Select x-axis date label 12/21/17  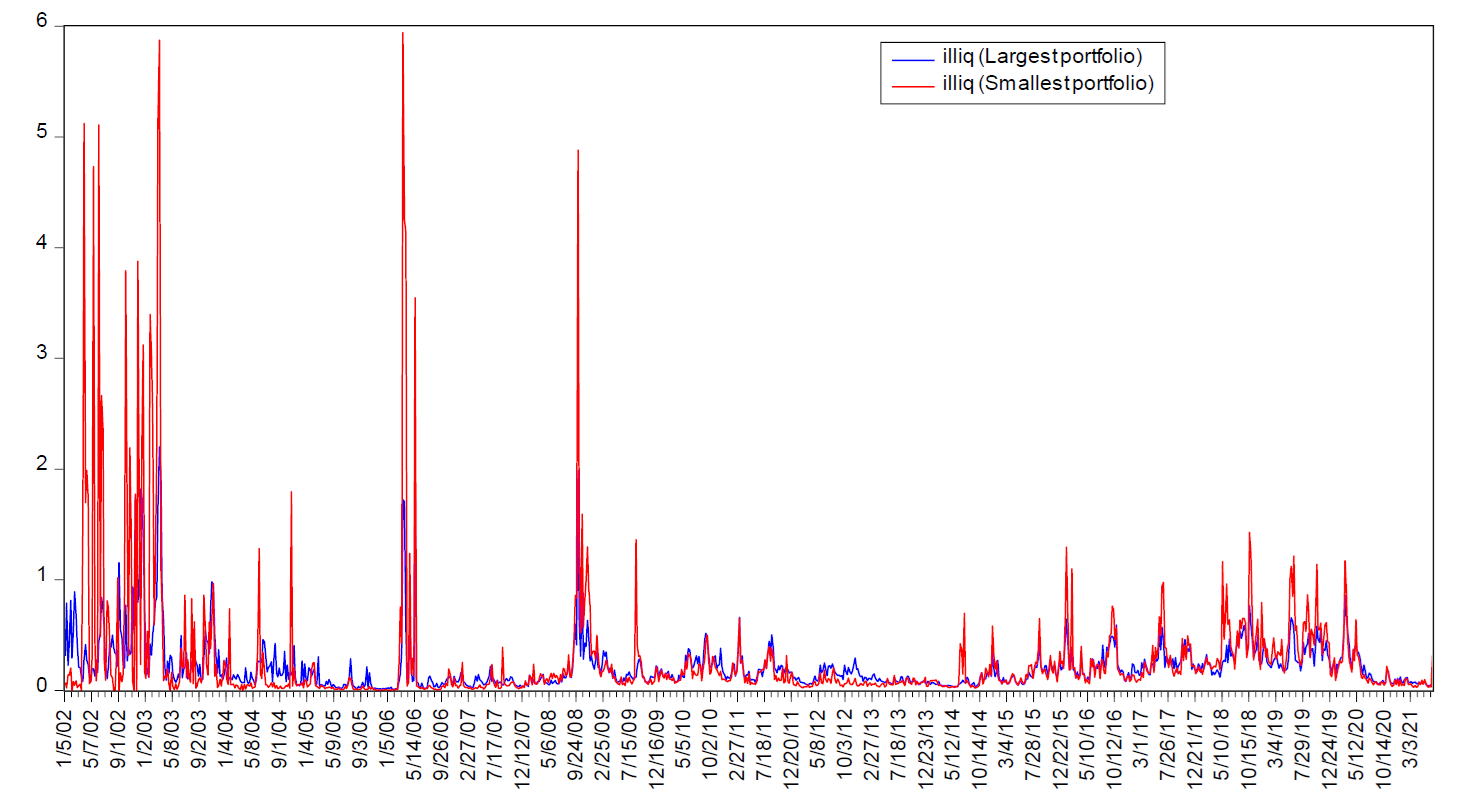[1194, 747]
